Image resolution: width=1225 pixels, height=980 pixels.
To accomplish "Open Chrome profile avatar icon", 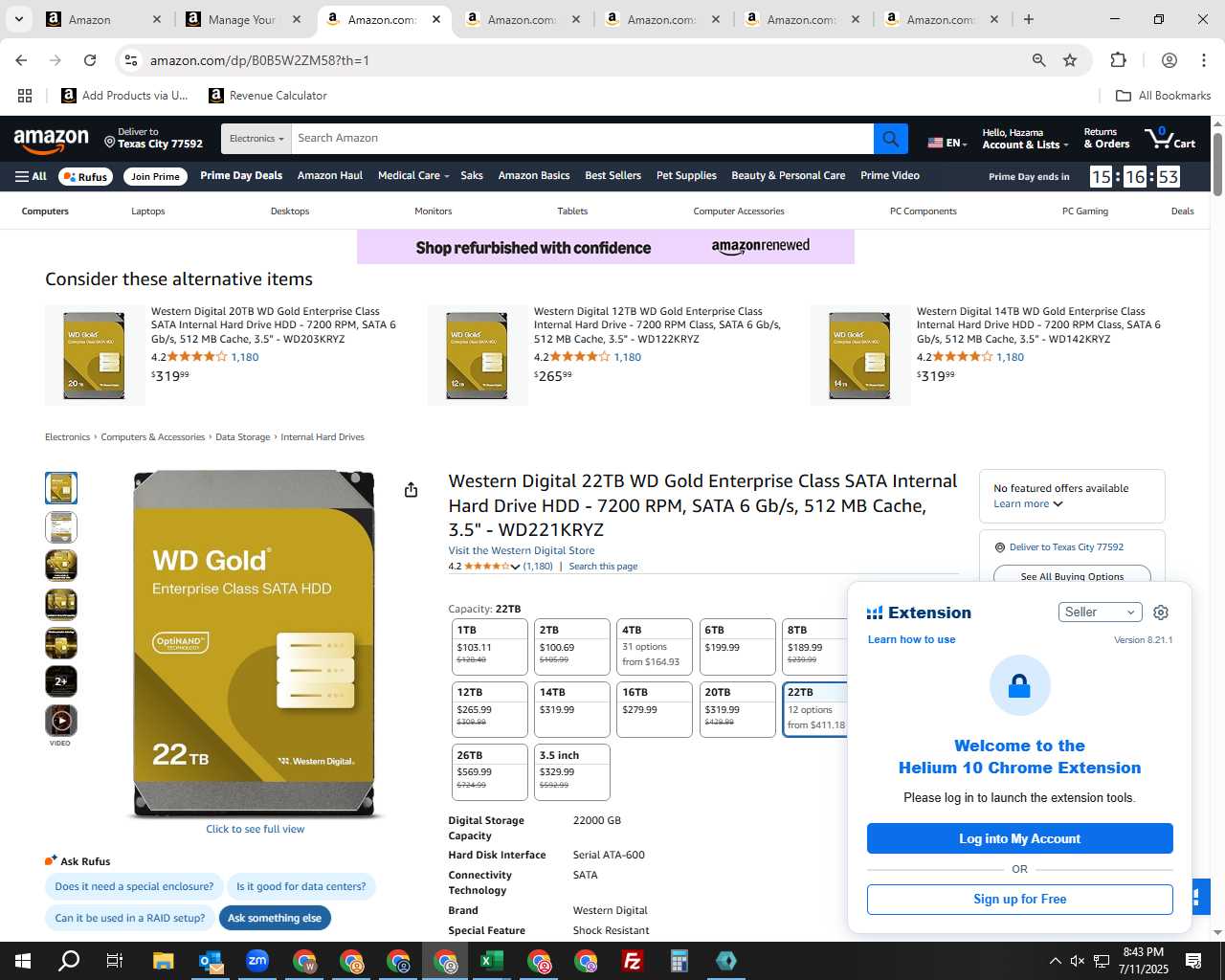I will [1169, 60].
